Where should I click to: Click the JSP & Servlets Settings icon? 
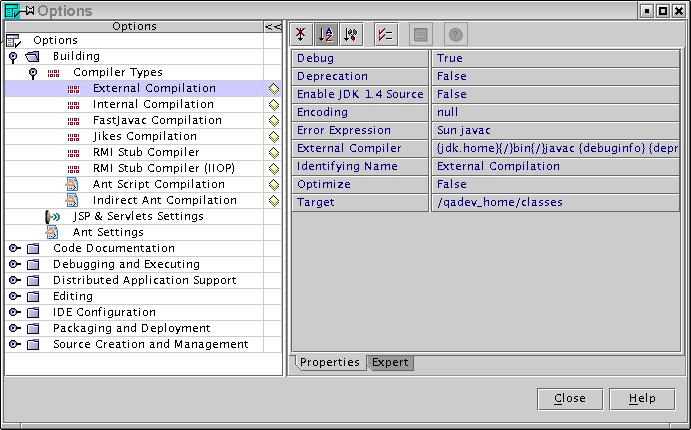(54, 216)
